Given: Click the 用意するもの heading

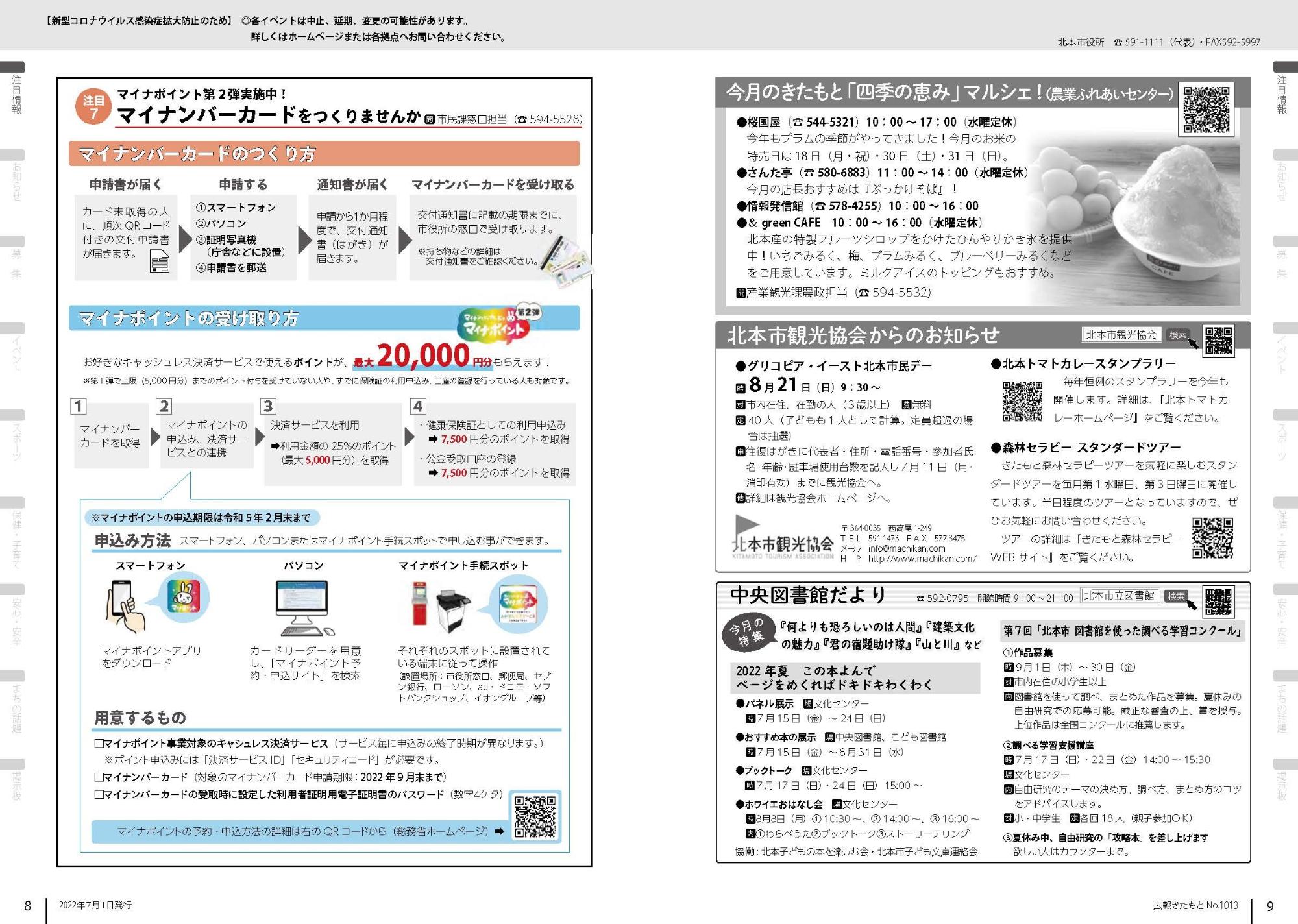Looking at the screenshot, I should pyautogui.click(x=140, y=717).
